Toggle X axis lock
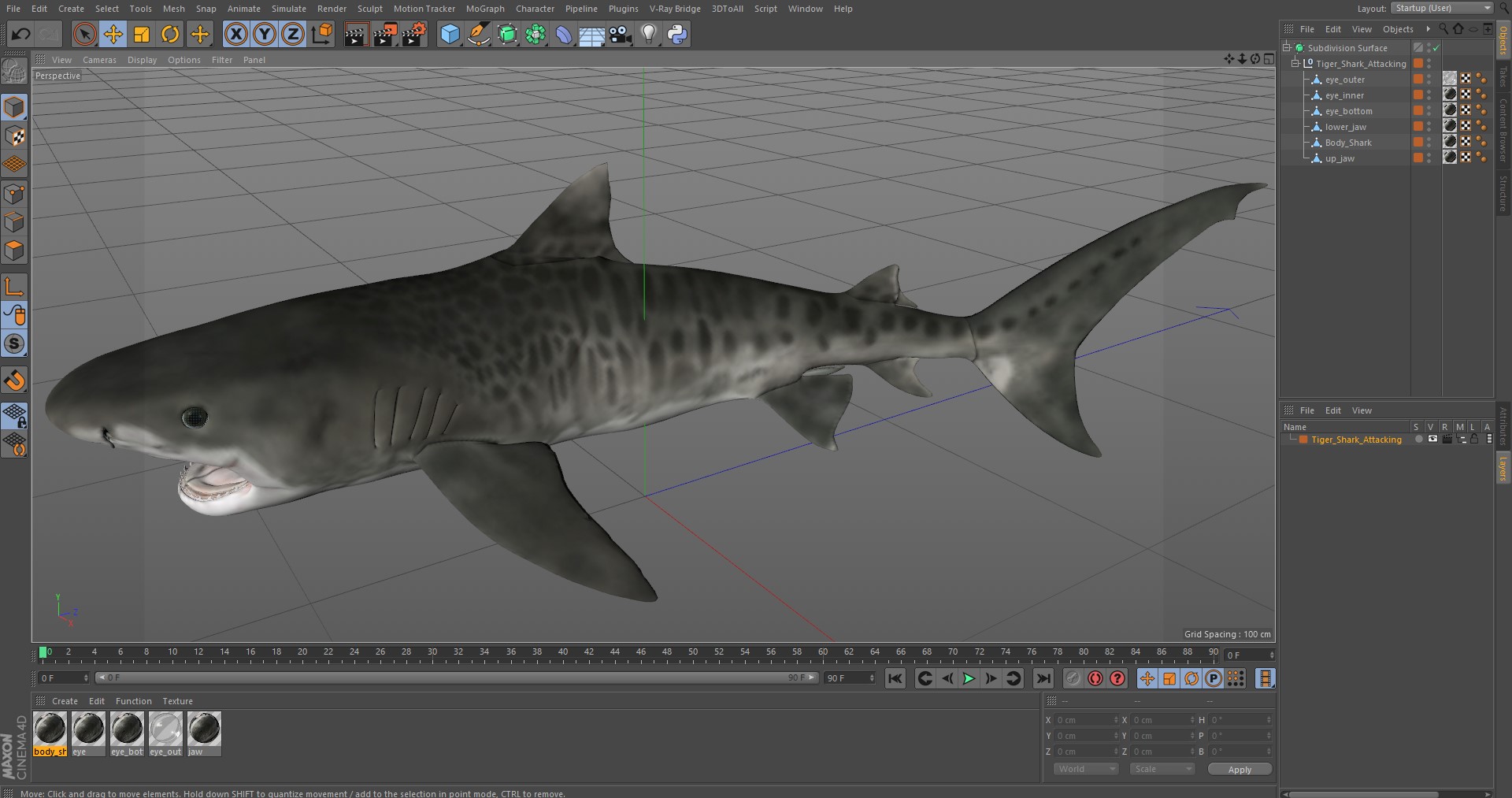 pyautogui.click(x=235, y=34)
